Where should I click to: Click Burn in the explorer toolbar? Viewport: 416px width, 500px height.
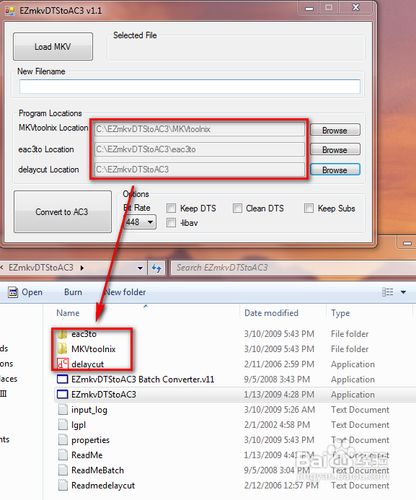pos(73,292)
